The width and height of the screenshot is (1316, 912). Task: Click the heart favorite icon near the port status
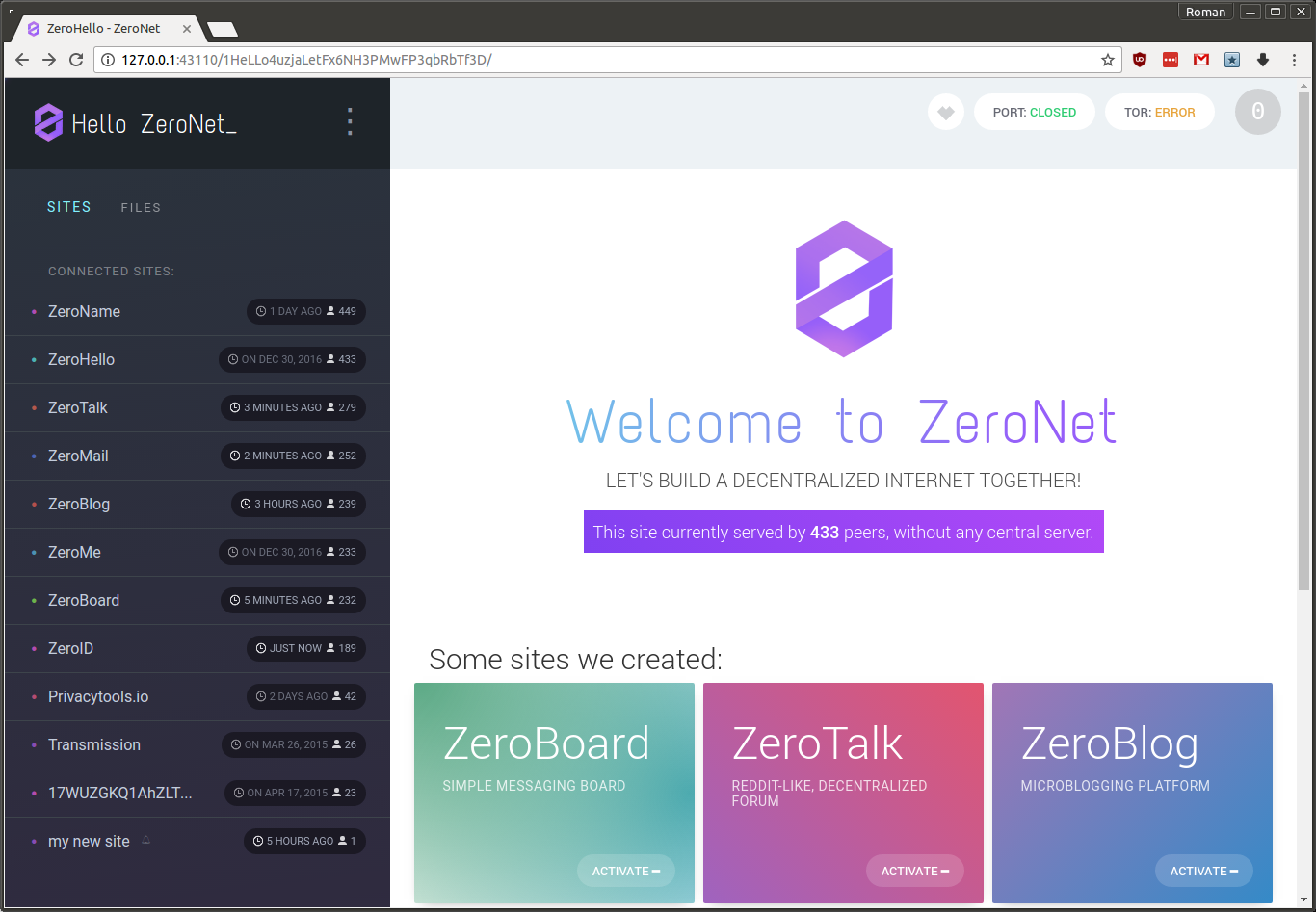click(945, 112)
